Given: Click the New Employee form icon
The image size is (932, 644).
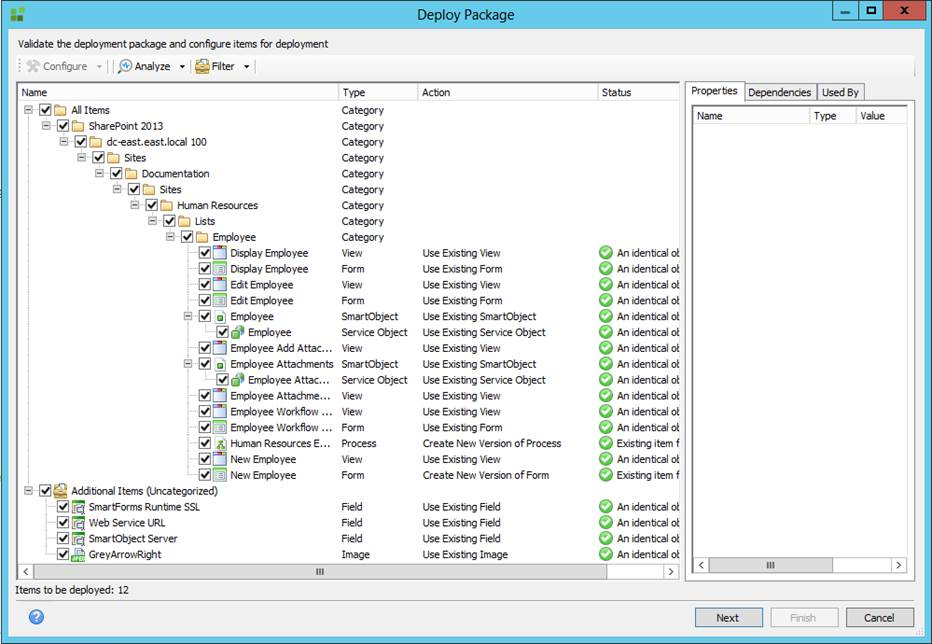Looking at the screenshot, I should [x=220, y=475].
